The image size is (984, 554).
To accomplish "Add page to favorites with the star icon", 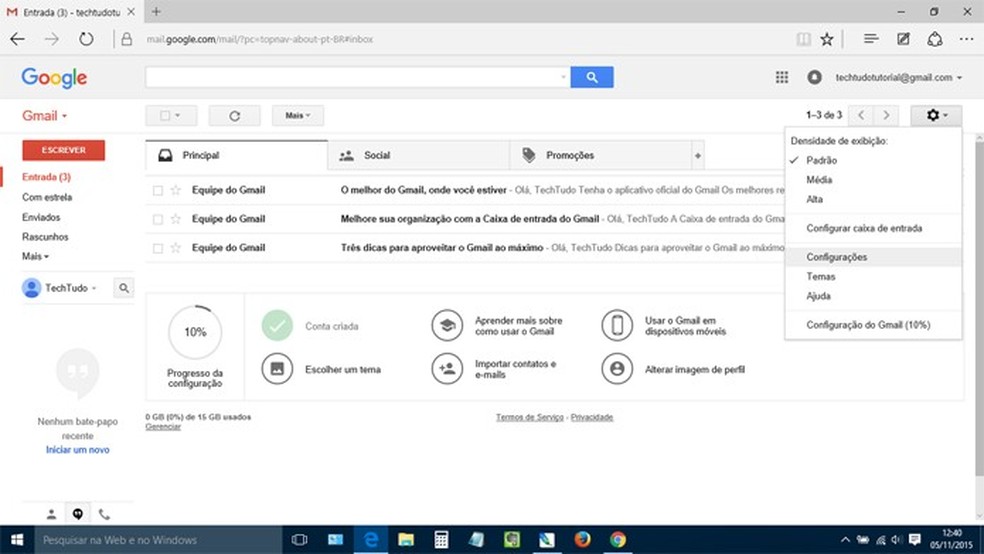I will pyautogui.click(x=827, y=39).
